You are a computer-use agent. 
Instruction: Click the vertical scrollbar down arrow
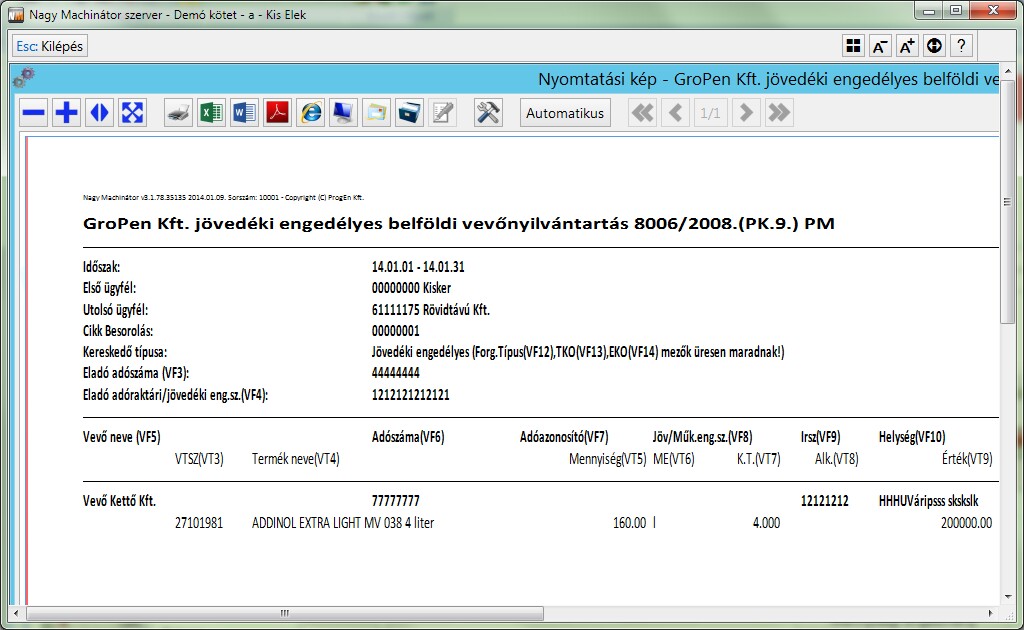pyautogui.click(x=1008, y=596)
